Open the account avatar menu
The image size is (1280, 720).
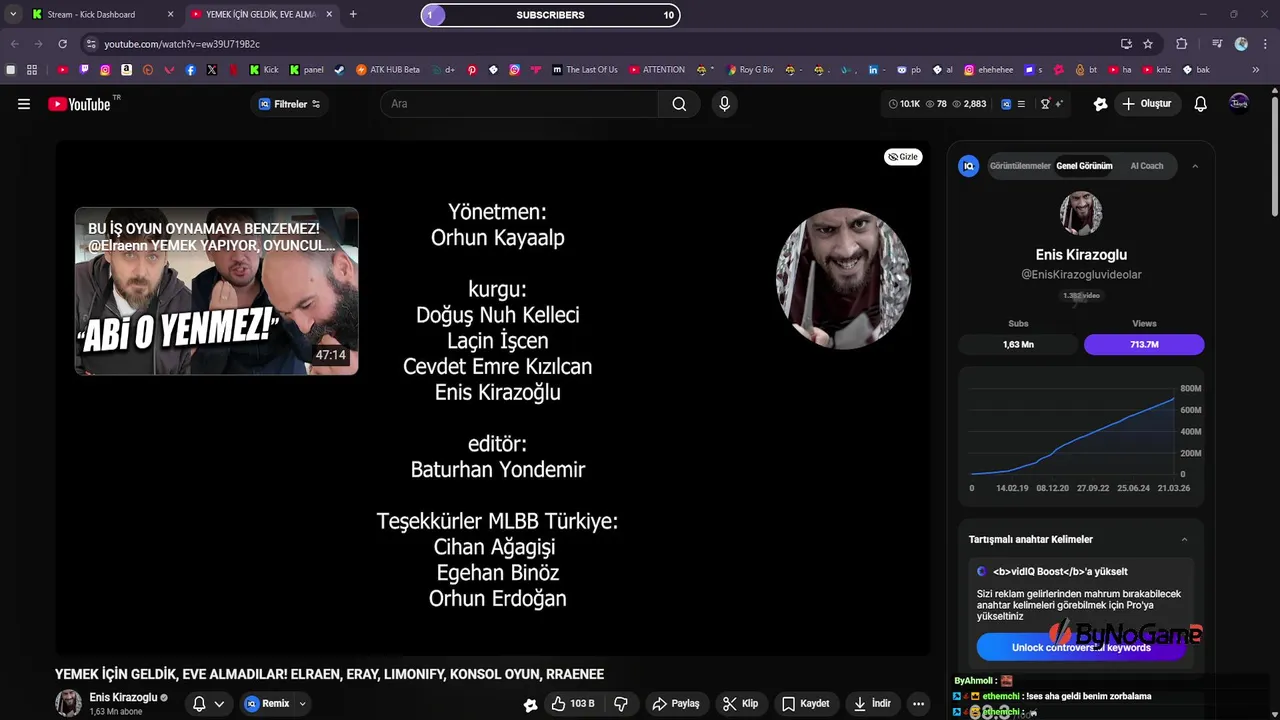click(1239, 104)
